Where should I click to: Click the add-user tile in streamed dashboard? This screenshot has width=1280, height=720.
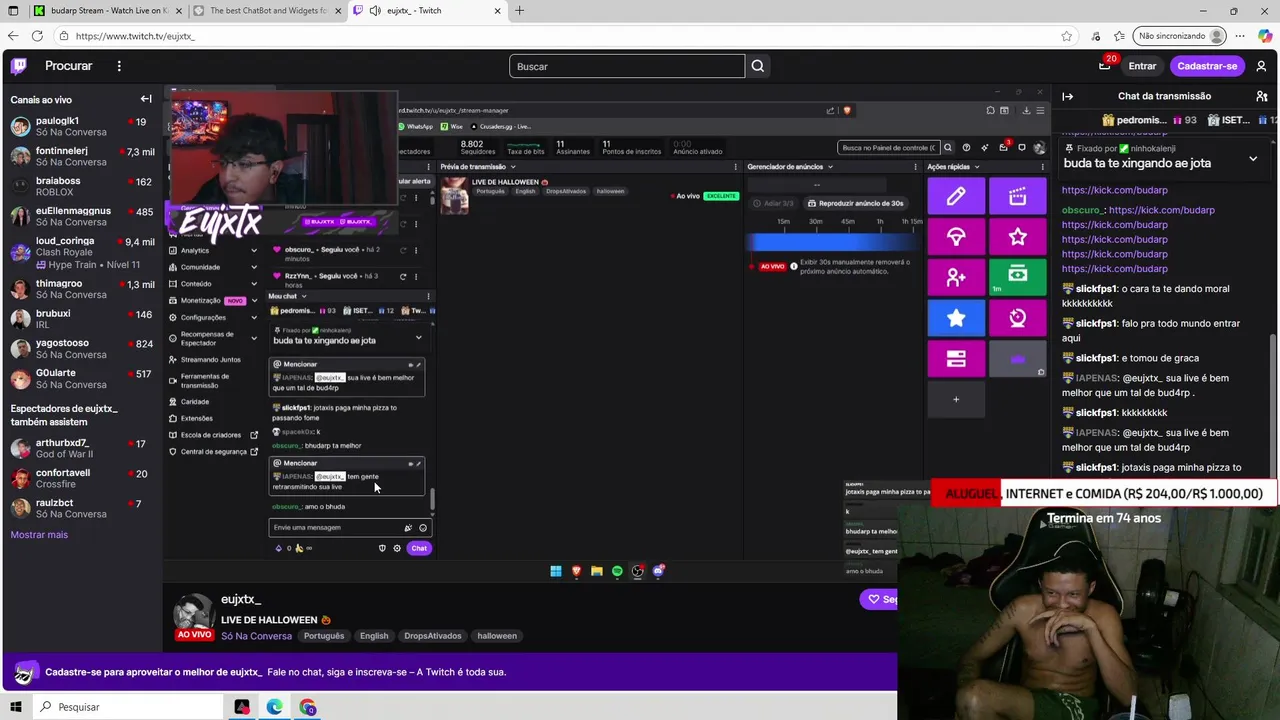[x=956, y=277]
